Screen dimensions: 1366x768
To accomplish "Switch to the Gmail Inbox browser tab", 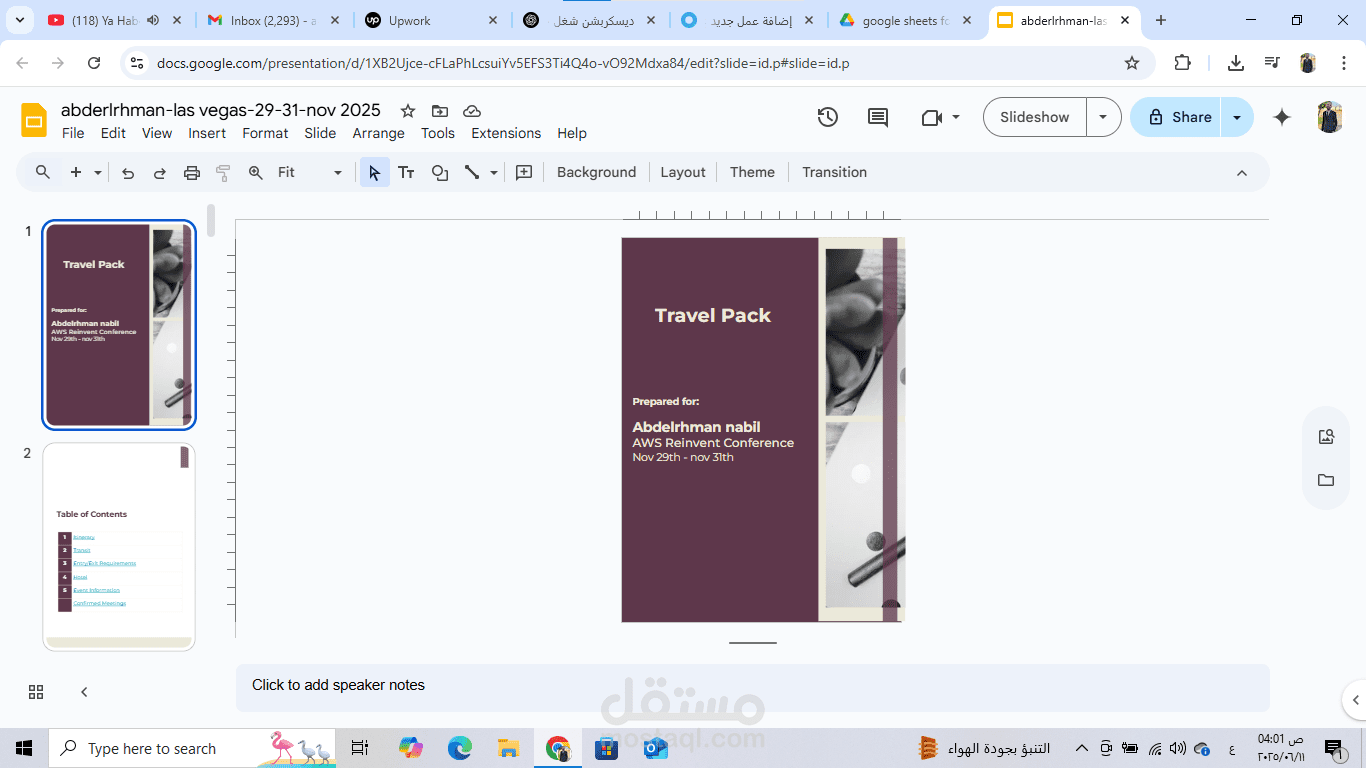I will 272,20.
